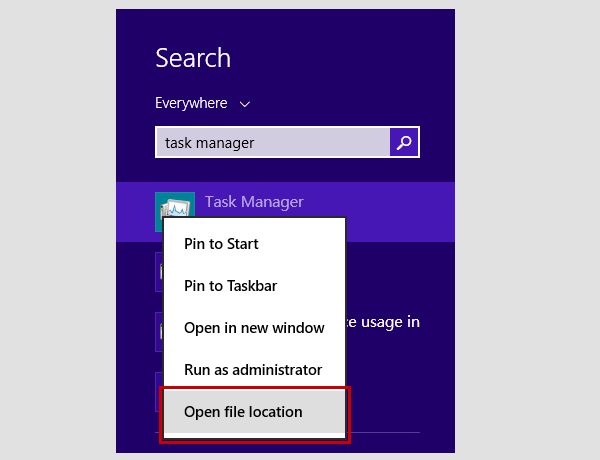Screen dimensions: 600x460
Task: Click inside the 'task manager' search field
Action: 273,142
